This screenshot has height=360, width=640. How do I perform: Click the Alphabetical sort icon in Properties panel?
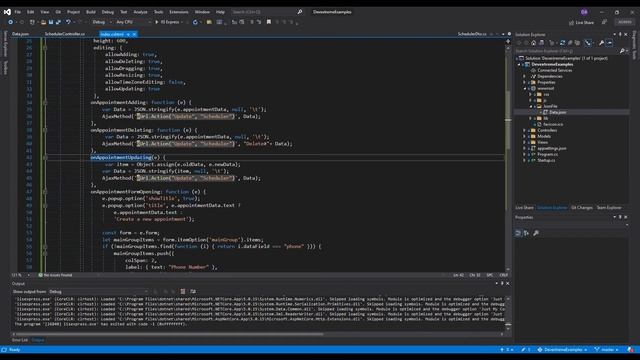tap(527, 233)
